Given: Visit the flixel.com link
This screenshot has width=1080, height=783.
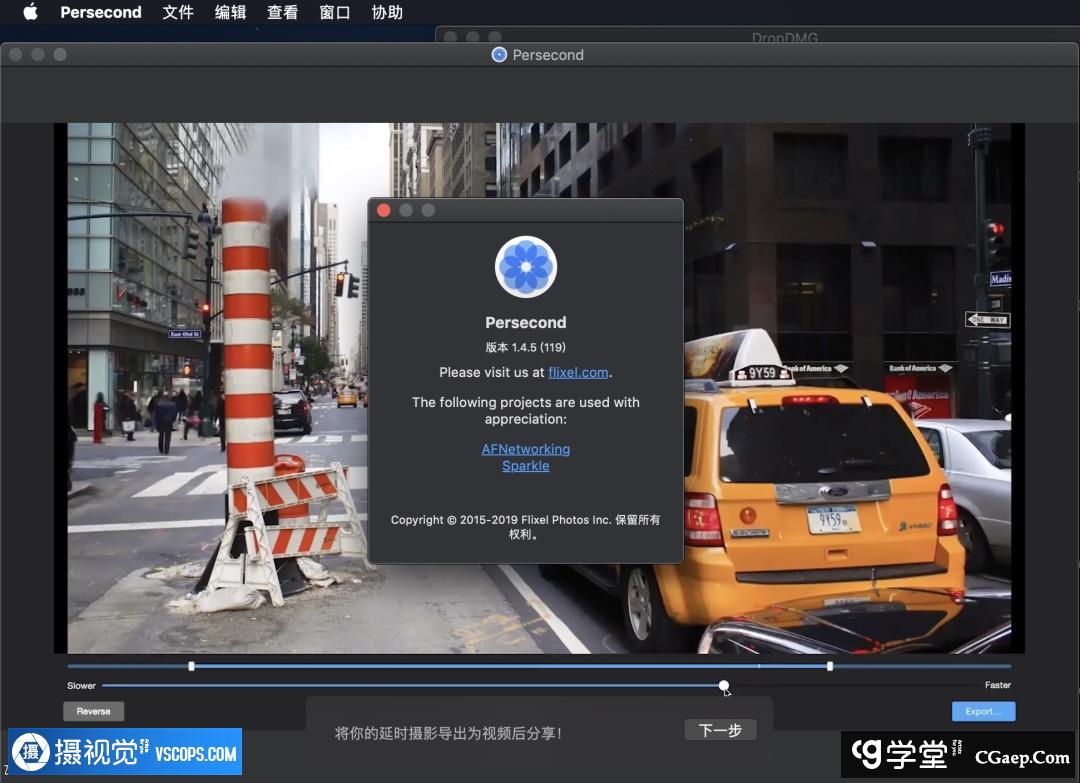Looking at the screenshot, I should [578, 372].
